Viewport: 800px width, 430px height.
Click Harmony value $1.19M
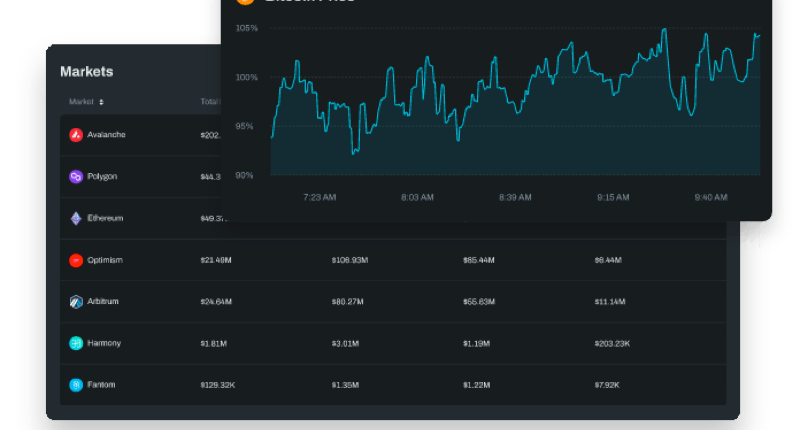(x=476, y=344)
